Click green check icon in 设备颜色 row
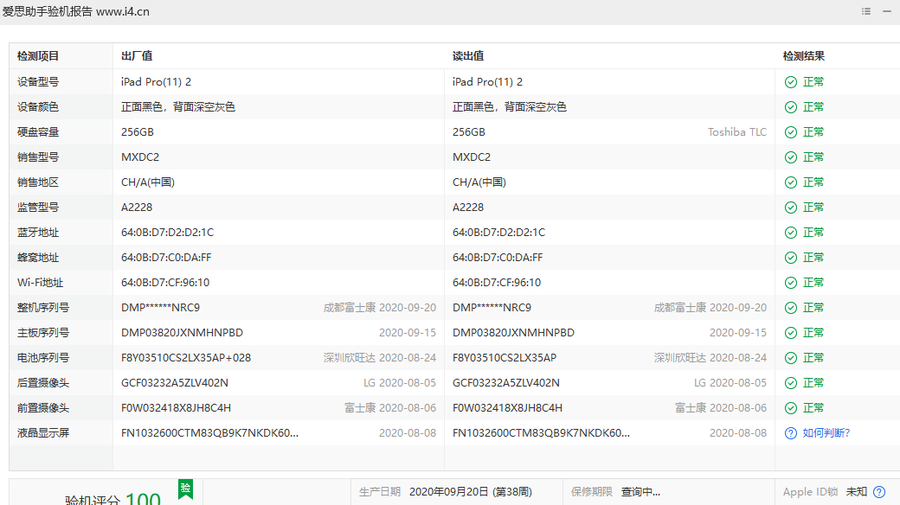Screen dimensions: 900x505 [791, 107]
